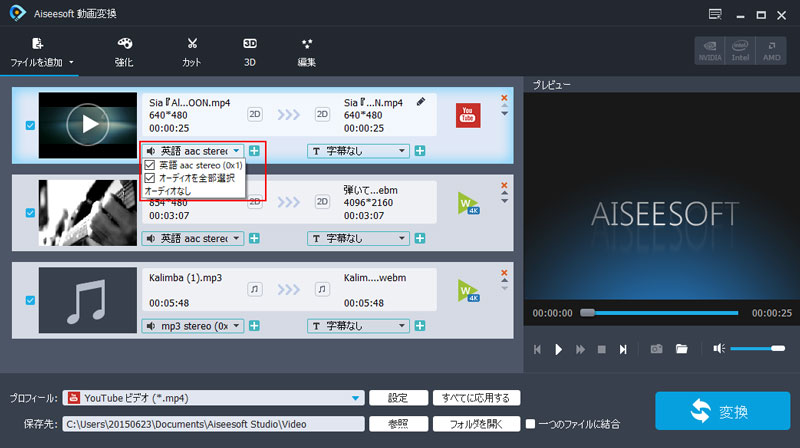Take a snapshot with camera icon
This screenshot has width=800, height=448.
click(x=656, y=349)
